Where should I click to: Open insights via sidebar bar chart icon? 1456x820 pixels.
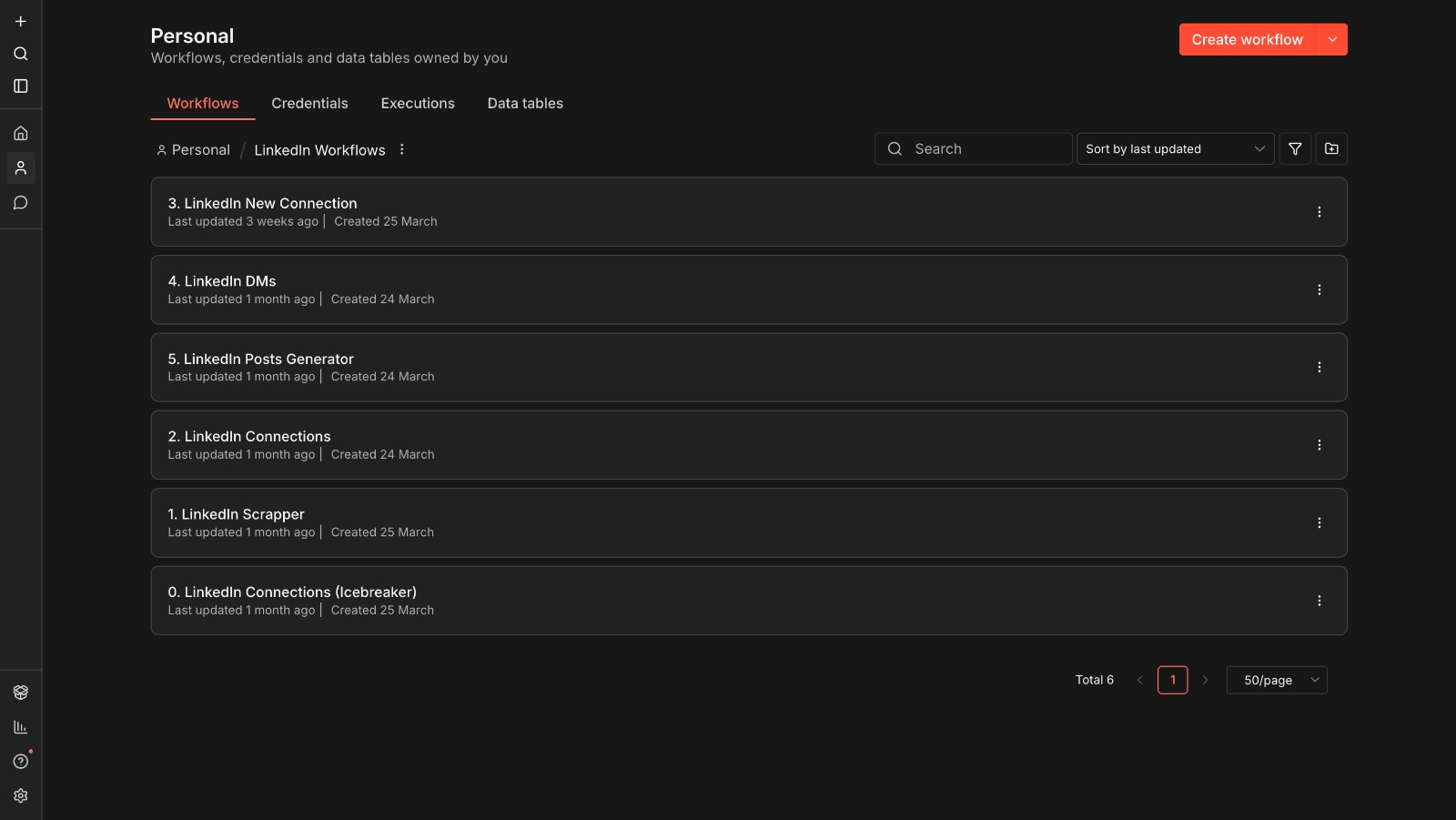(x=20, y=727)
